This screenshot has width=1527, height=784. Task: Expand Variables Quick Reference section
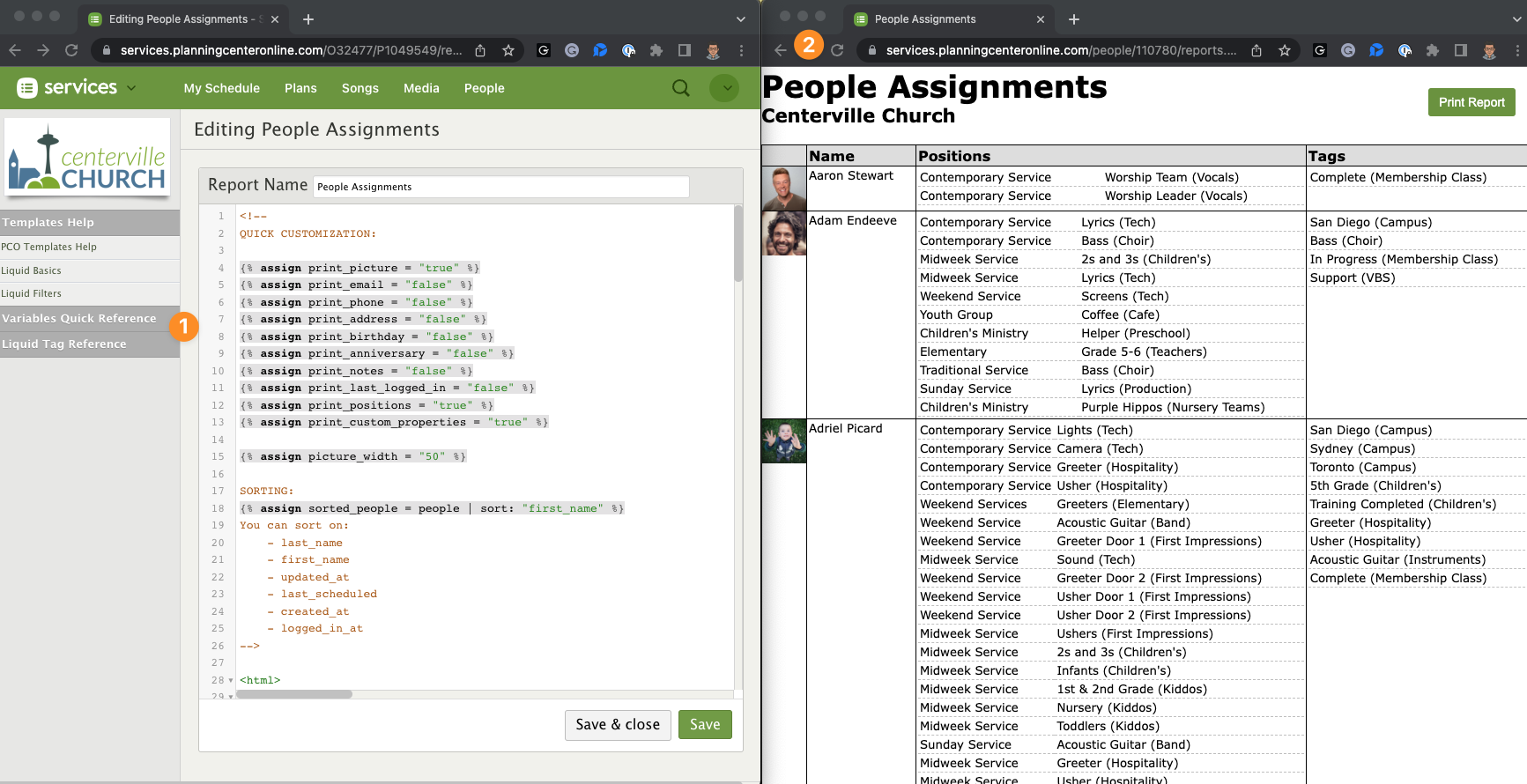[88, 318]
